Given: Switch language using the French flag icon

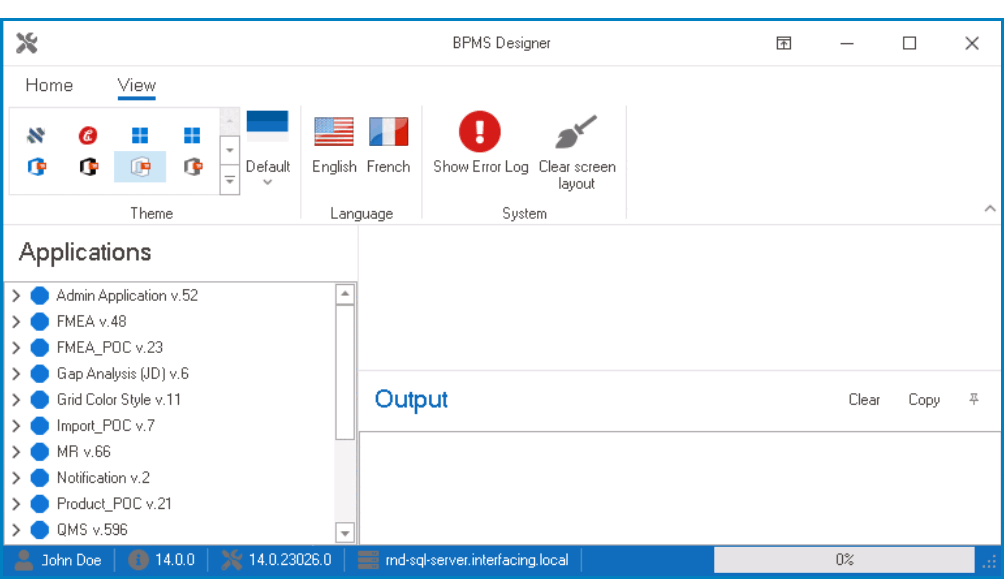Looking at the screenshot, I should click(389, 132).
